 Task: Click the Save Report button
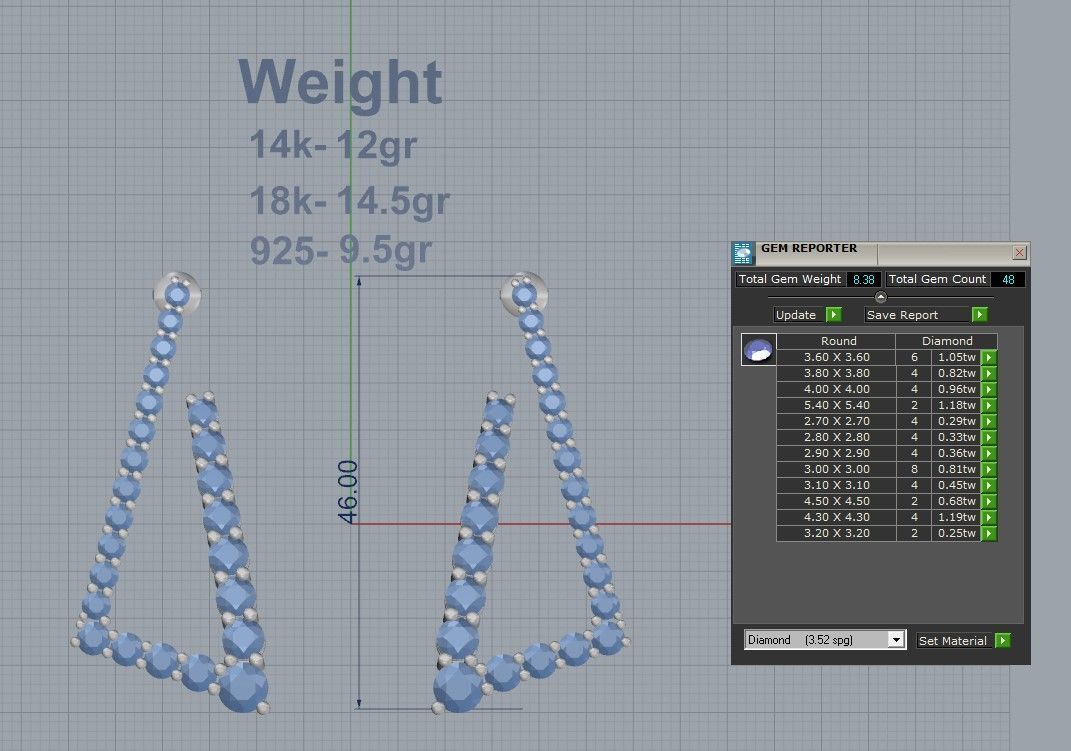coord(917,315)
